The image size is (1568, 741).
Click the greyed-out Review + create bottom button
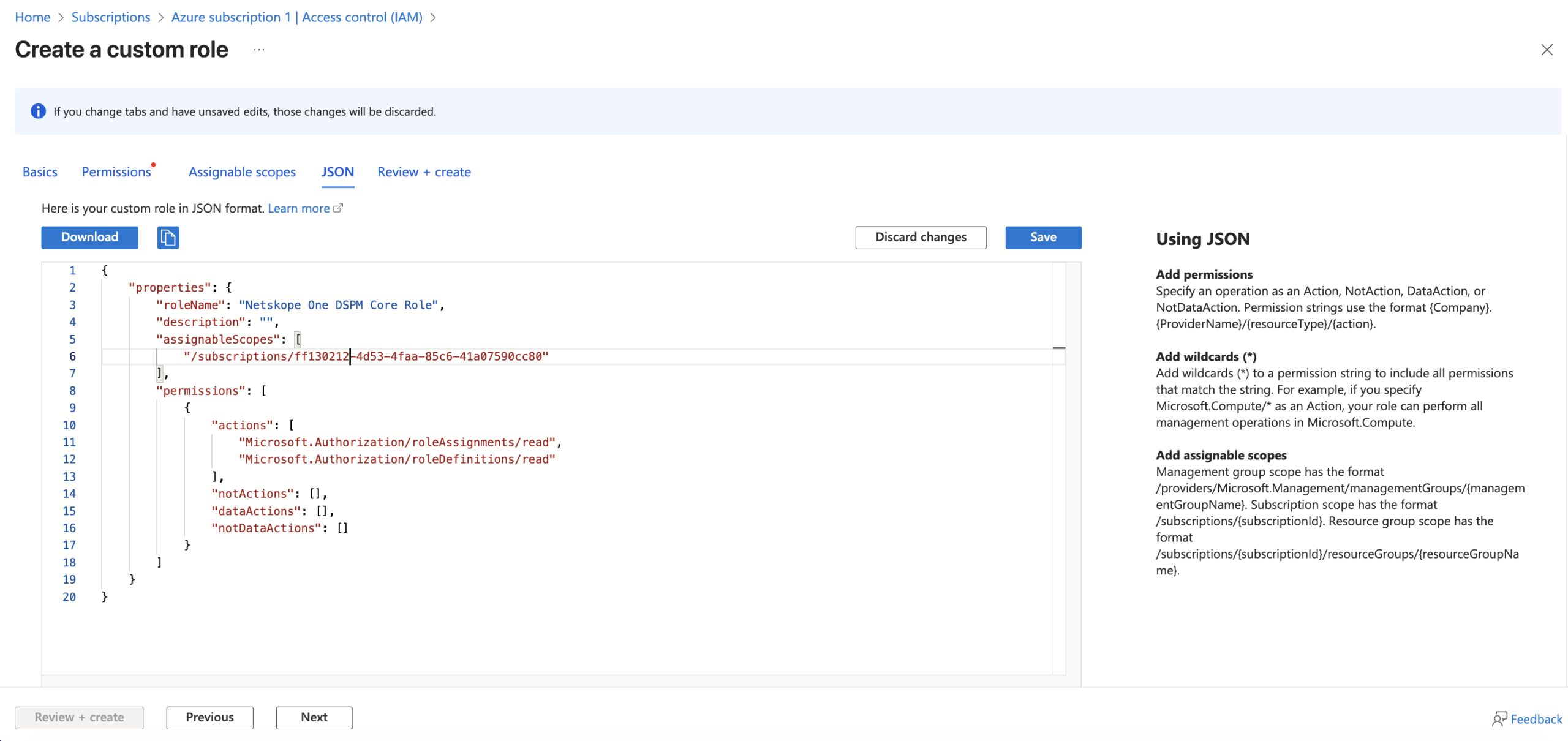click(x=79, y=717)
